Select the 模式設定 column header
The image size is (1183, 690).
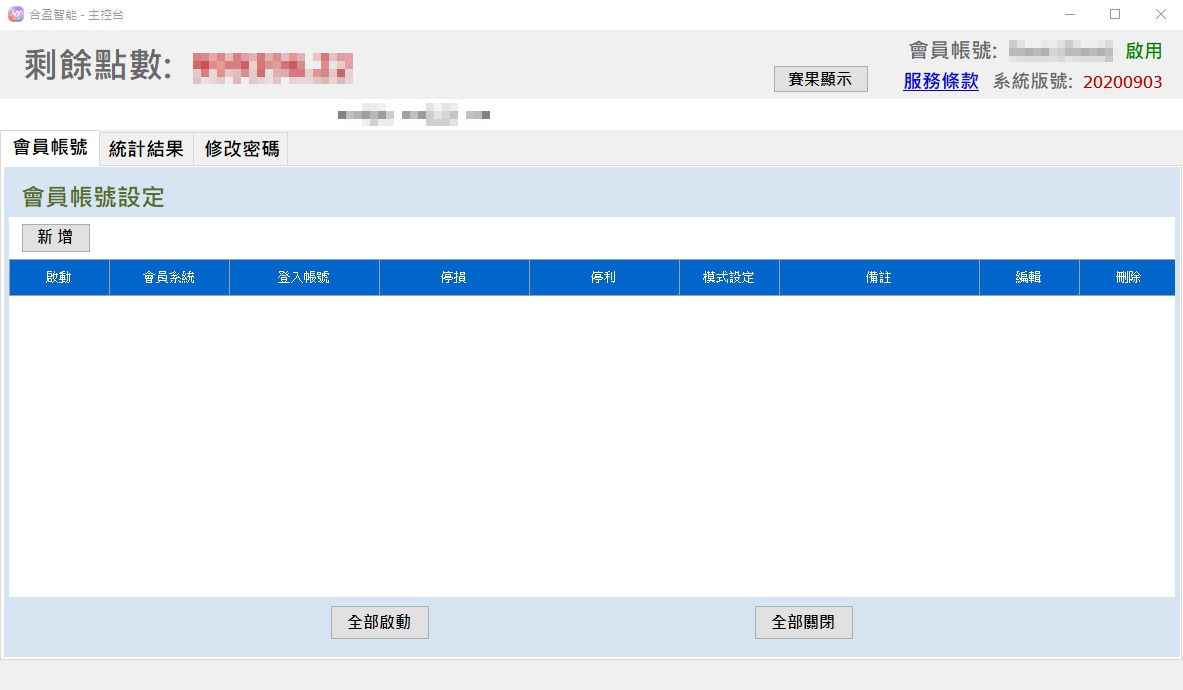pyautogui.click(x=729, y=278)
